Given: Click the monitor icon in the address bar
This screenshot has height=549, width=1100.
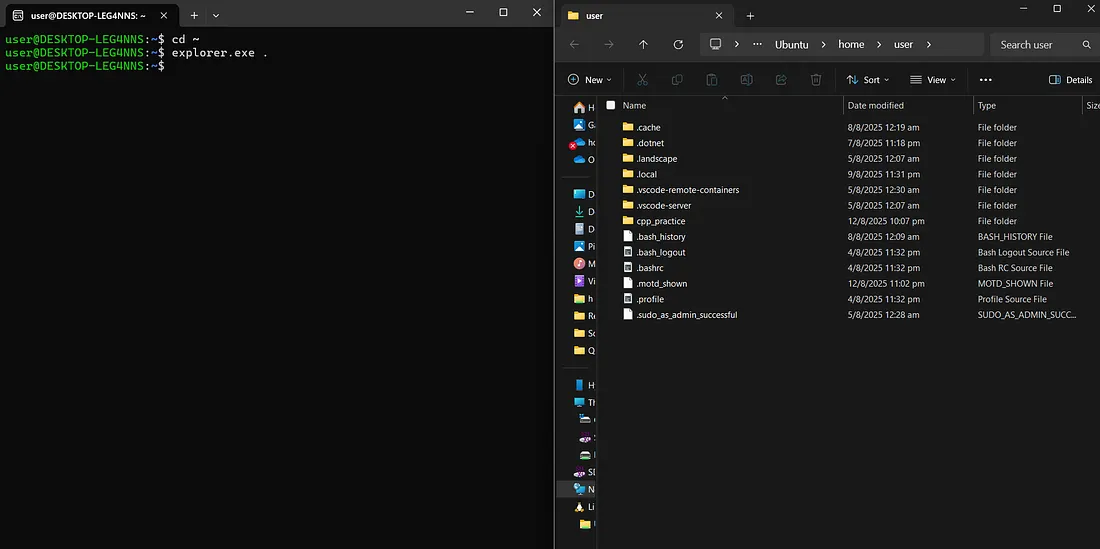Looking at the screenshot, I should point(716,44).
